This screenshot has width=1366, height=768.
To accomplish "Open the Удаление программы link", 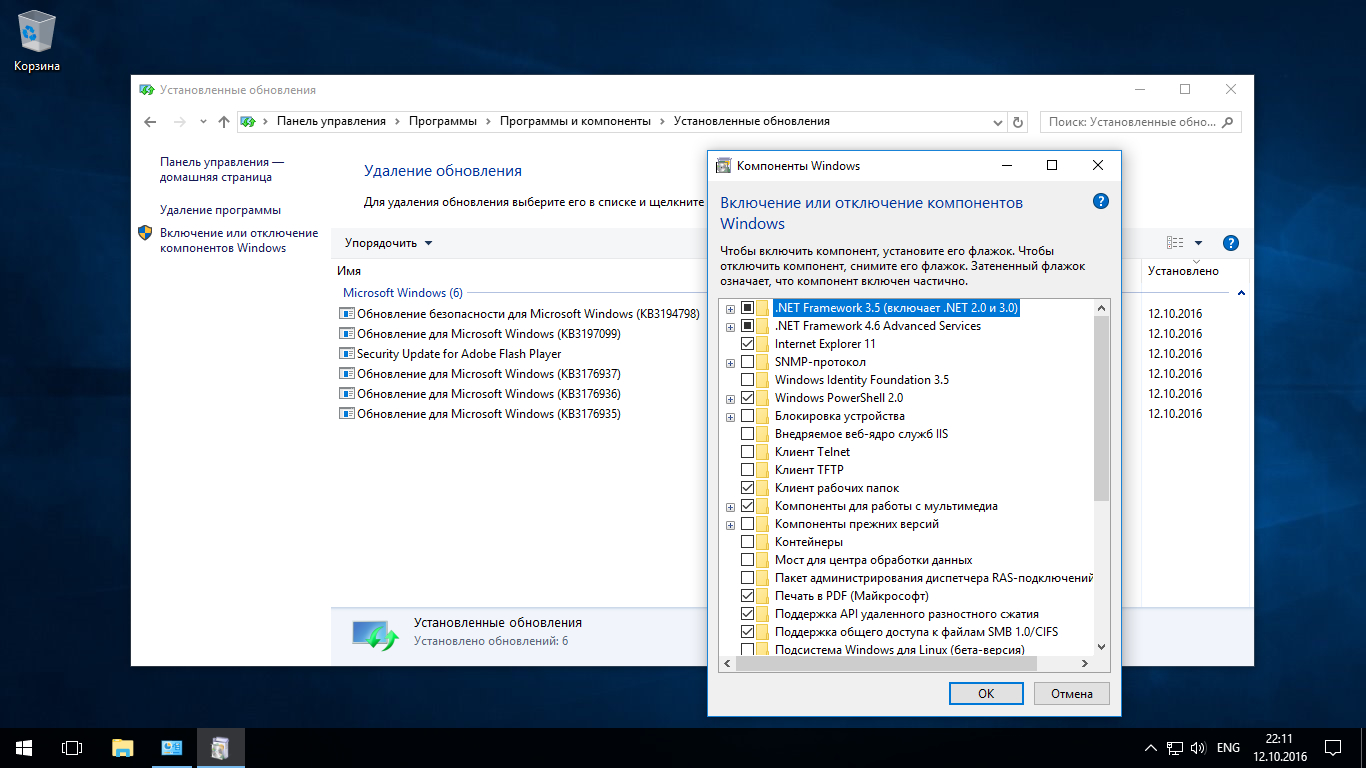I will (x=220, y=210).
